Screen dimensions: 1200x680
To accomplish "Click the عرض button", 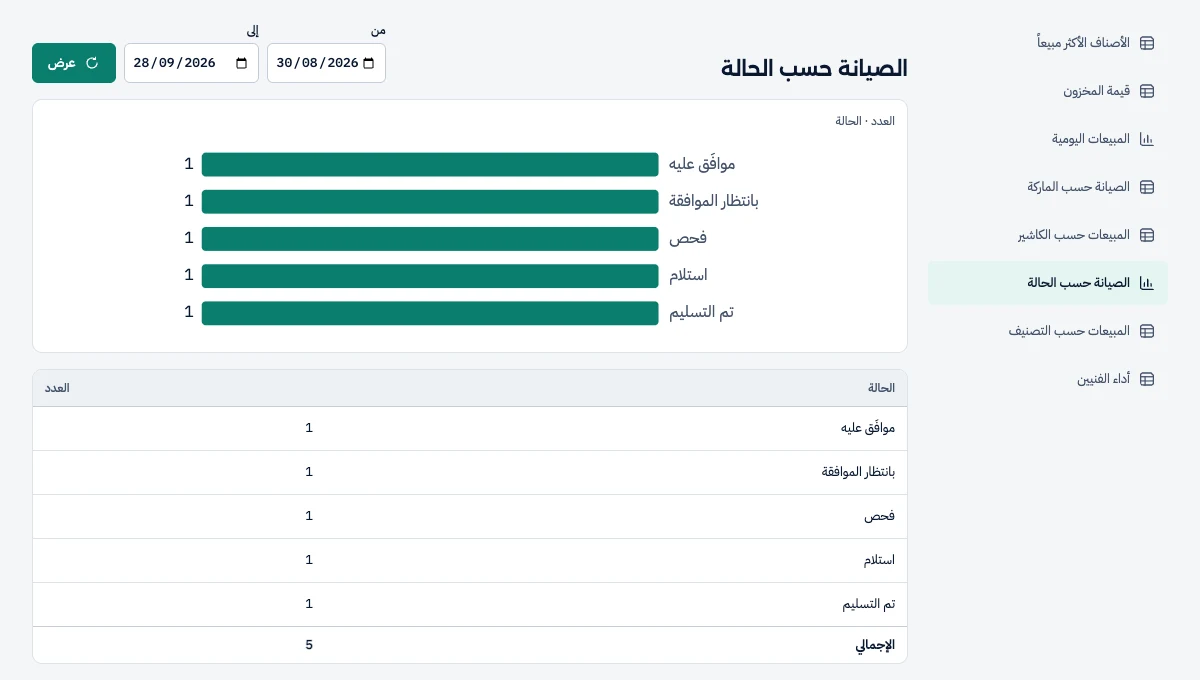I will [x=74, y=63].
